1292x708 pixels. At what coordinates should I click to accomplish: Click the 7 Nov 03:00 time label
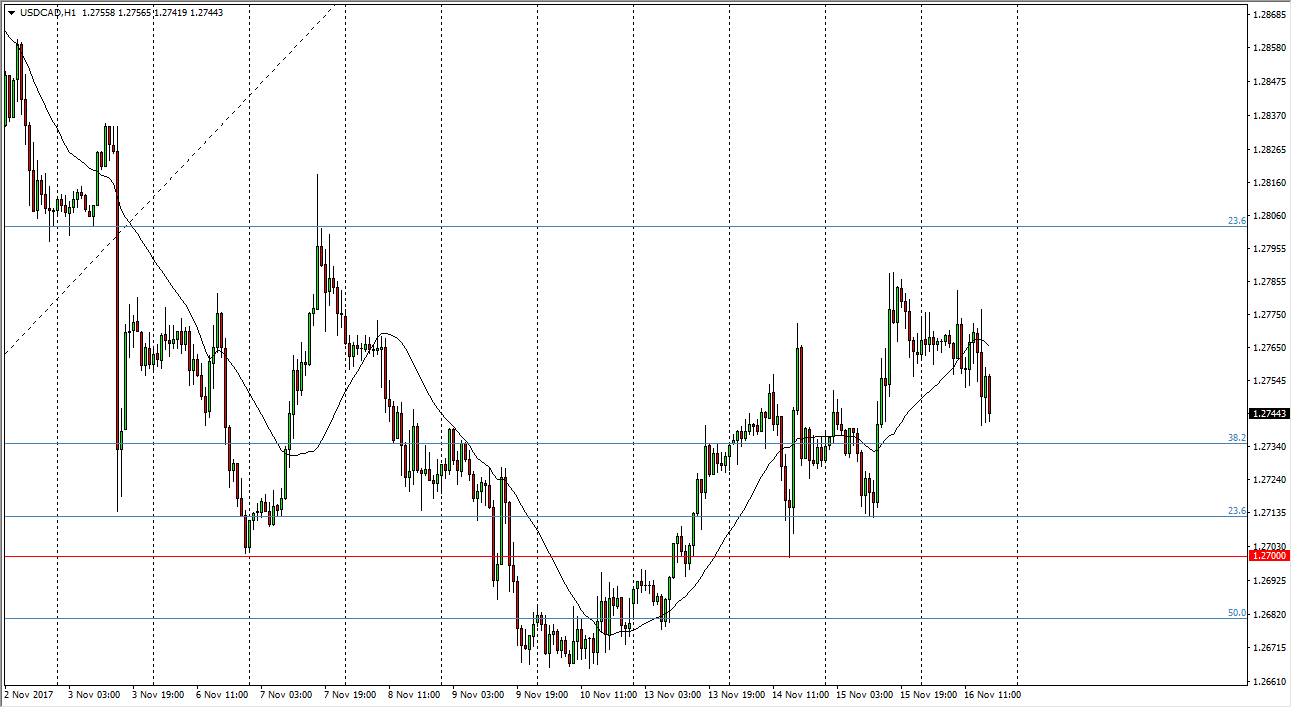(x=288, y=694)
